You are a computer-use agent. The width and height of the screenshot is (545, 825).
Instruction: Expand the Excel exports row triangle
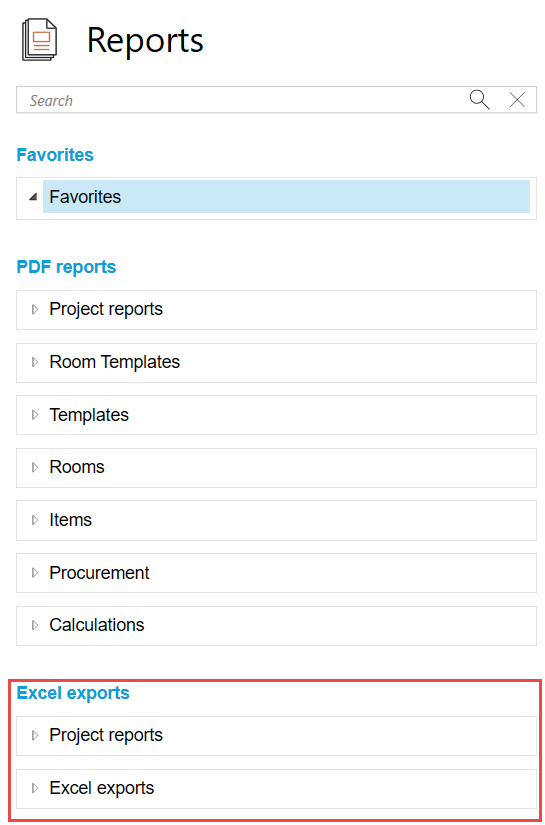(35, 788)
